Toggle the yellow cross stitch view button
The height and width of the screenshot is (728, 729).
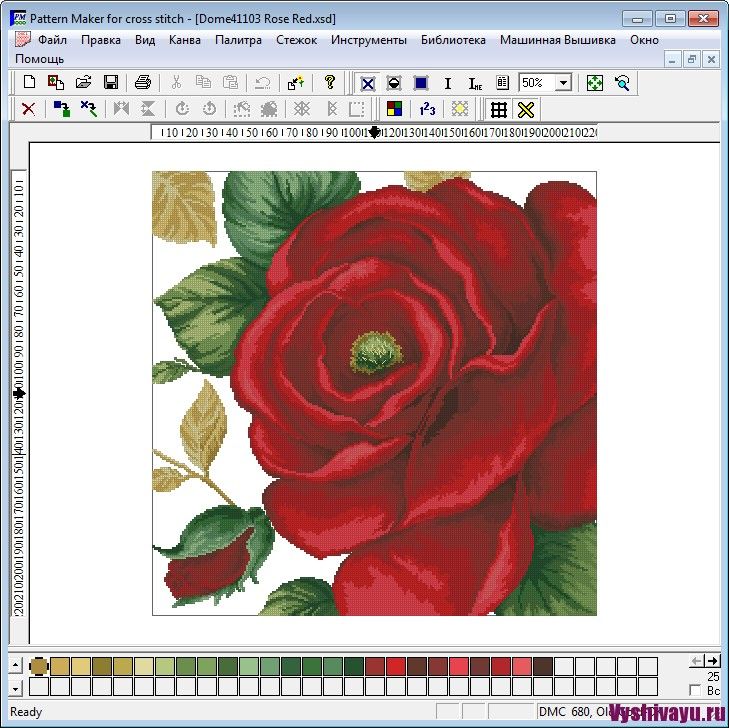526,110
